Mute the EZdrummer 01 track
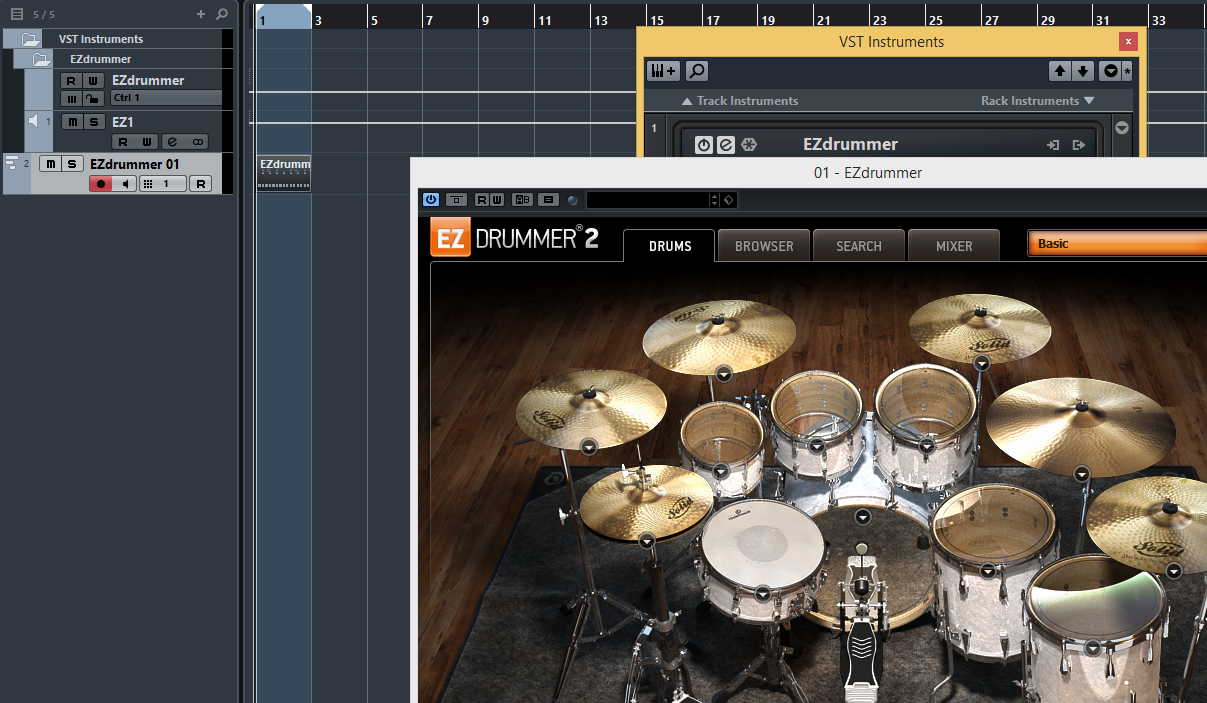1207x703 pixels. [x=50, y=164]
